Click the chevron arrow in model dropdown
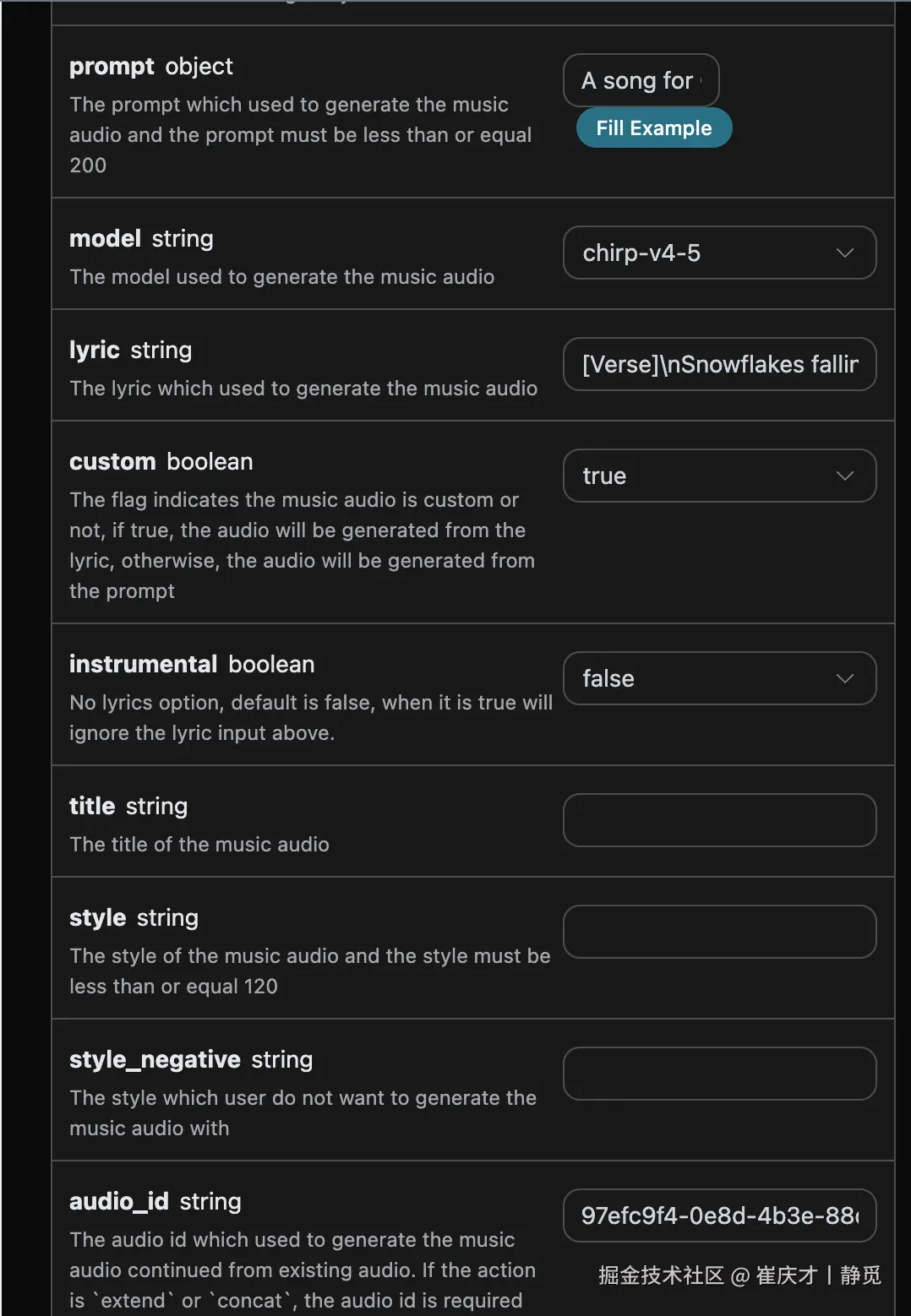This screenshot has width=911, height=1316. pos(844,253)
